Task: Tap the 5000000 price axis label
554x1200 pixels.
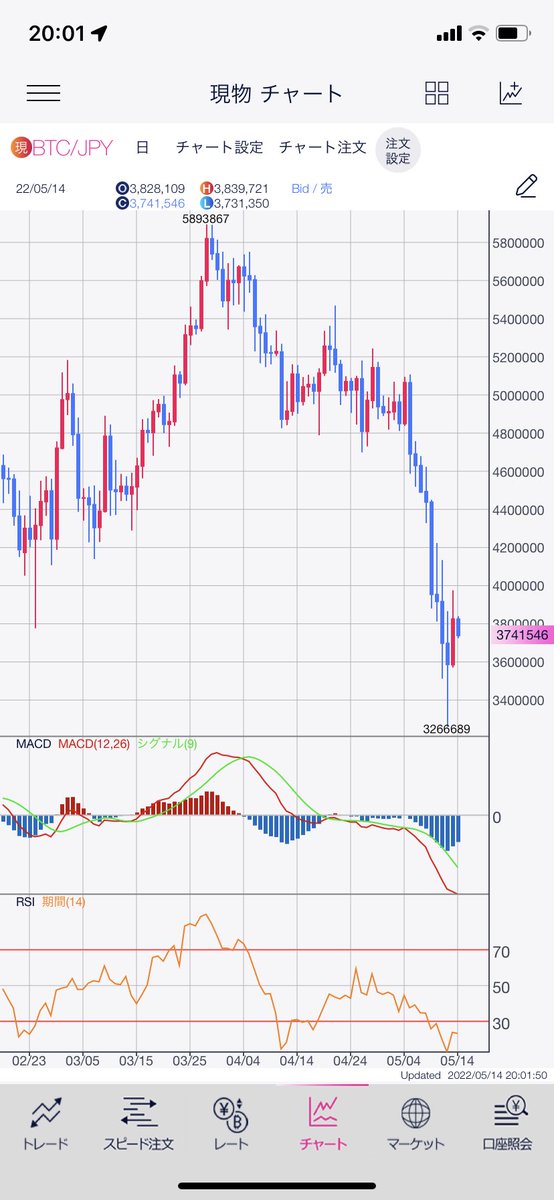Action: click(x=518, y=396)
